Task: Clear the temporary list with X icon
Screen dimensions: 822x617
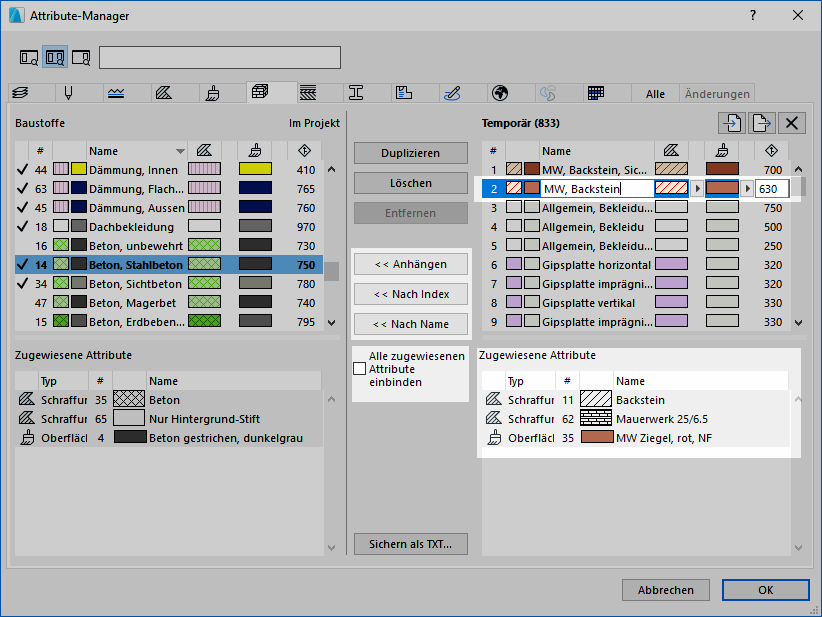Action: 792,123
